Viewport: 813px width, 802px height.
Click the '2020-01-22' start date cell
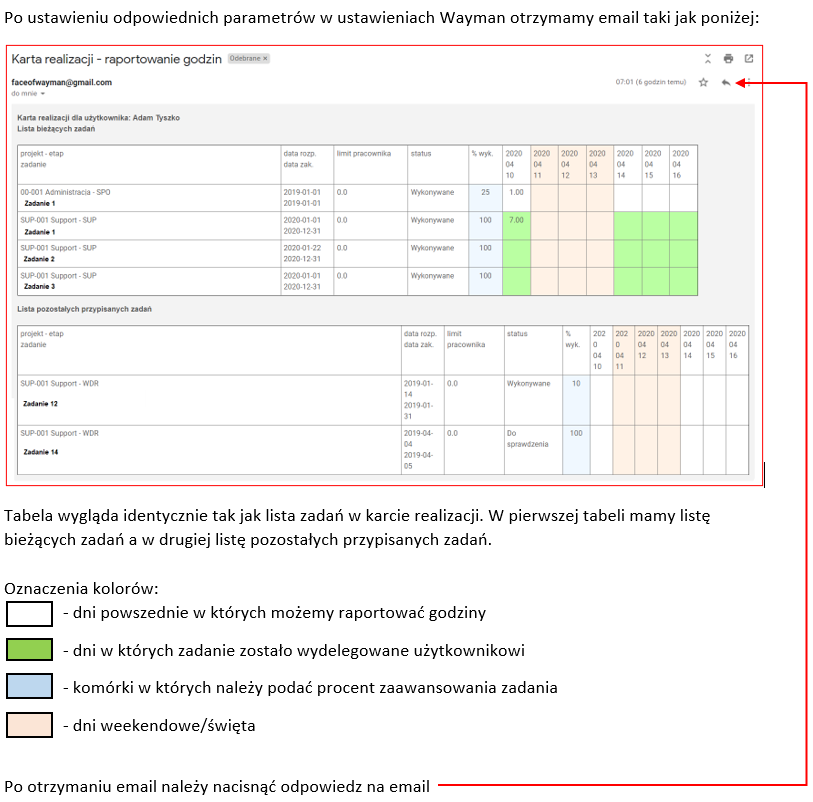coord(302,248)
